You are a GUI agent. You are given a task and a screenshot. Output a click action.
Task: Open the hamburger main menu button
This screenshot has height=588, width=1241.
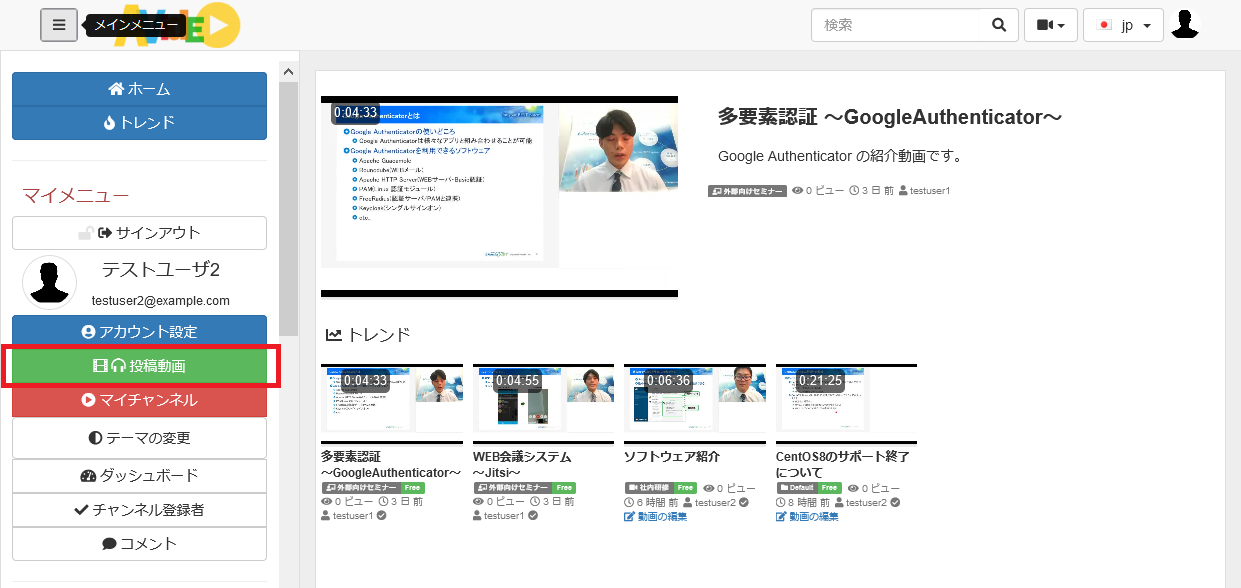click(59, 25)
